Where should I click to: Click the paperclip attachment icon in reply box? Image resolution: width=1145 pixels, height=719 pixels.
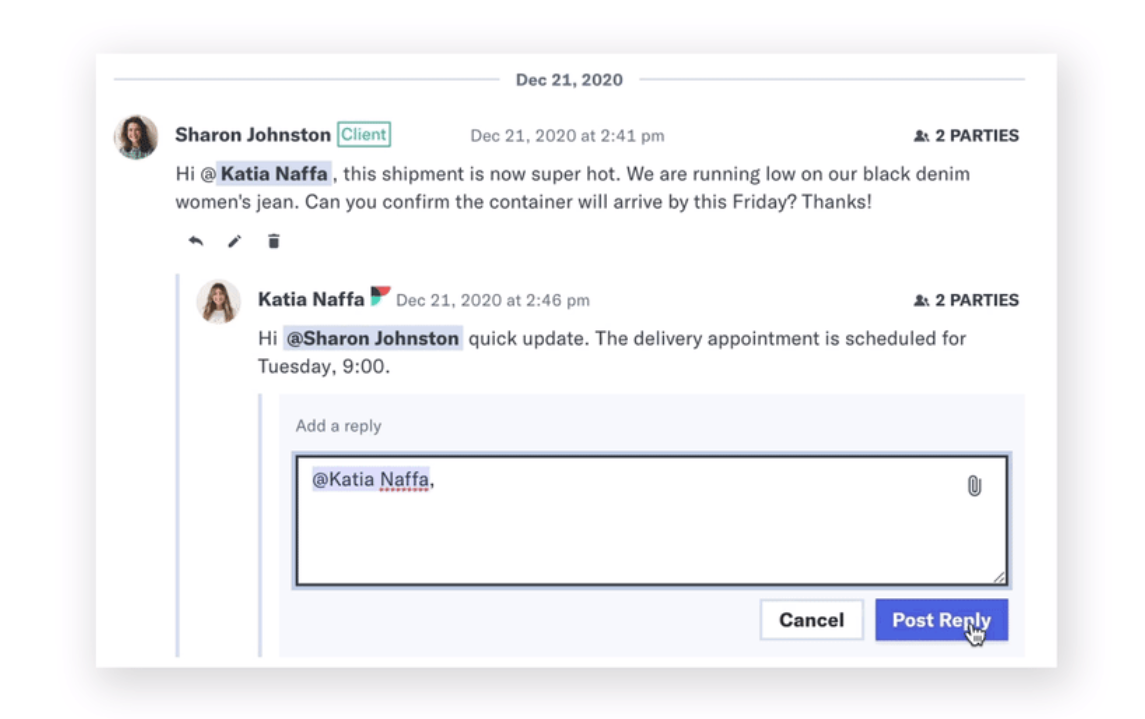974,486
